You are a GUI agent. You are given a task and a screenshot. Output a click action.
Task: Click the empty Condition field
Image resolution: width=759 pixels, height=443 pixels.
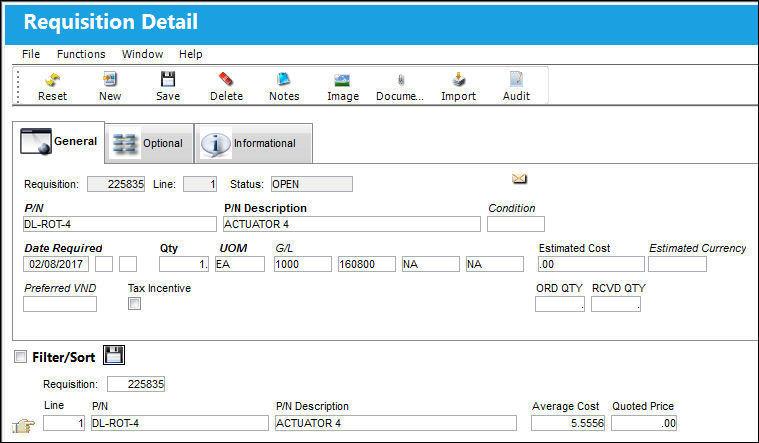[x=516, y=224]
